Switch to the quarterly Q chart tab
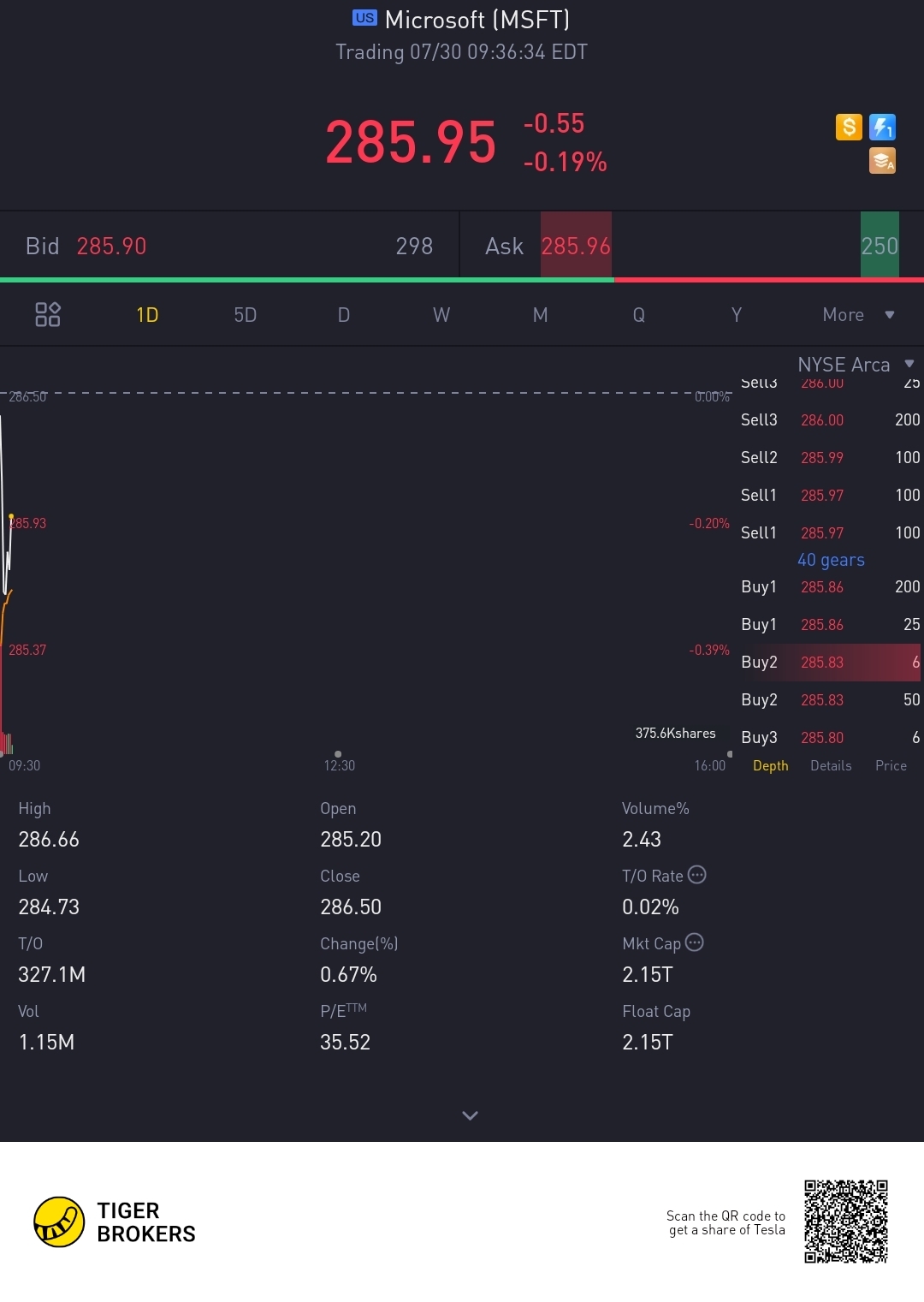This screenshot has height=1302, width=924. [x=638, y=315]
